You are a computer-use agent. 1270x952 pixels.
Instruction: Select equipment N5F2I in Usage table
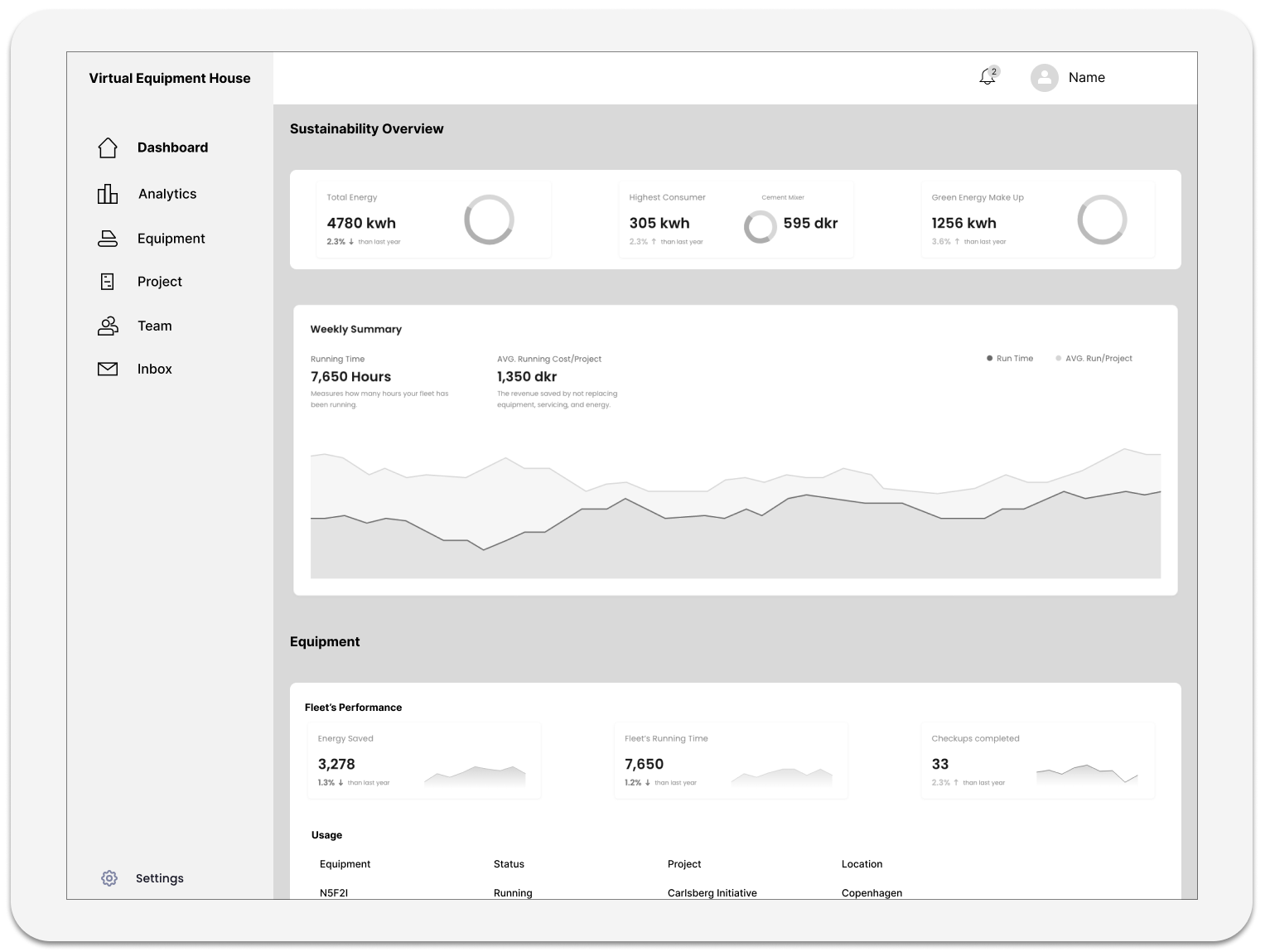coord(334,892)
